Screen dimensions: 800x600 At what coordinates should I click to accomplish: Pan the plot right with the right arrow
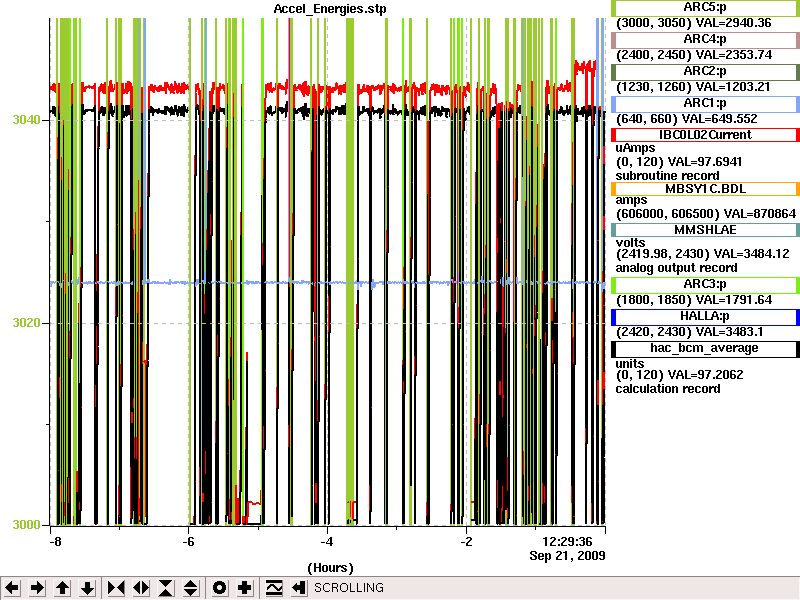coord(37,588)
